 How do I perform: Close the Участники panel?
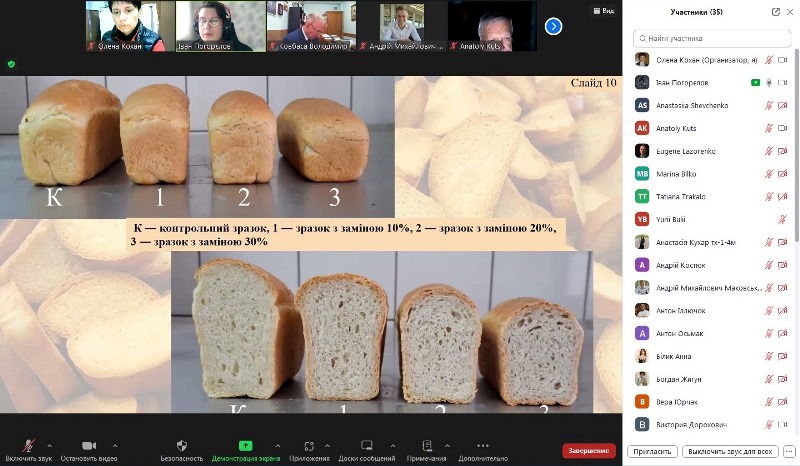pos(790,12)
